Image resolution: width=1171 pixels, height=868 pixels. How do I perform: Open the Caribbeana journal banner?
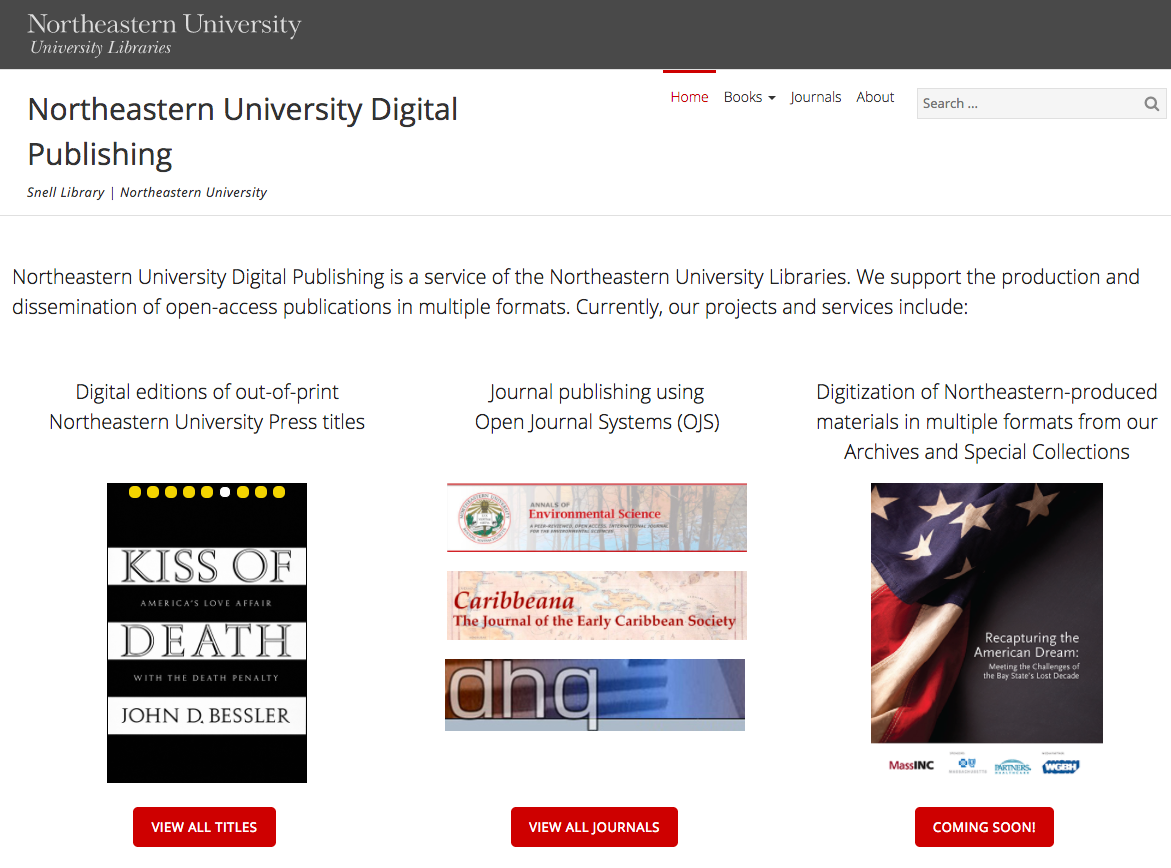click(597, 605)
